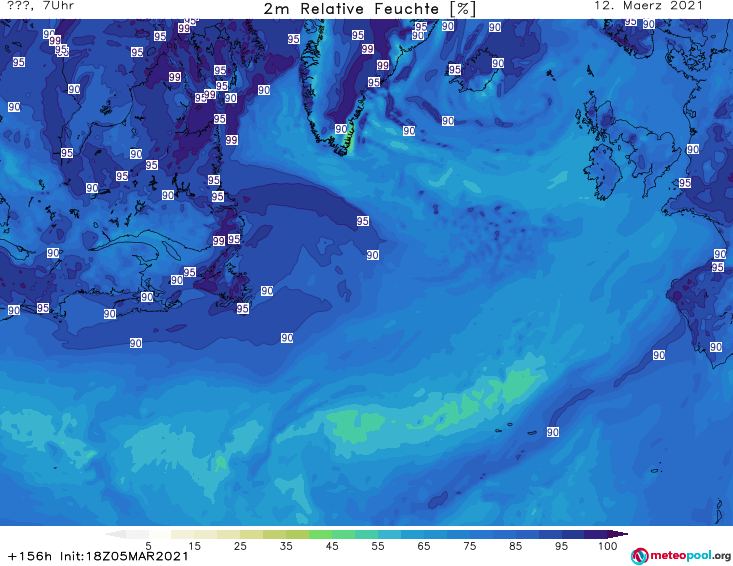Pick the dark purple legend swatch left of 100

pyautogui.click(x=596, y=534)
